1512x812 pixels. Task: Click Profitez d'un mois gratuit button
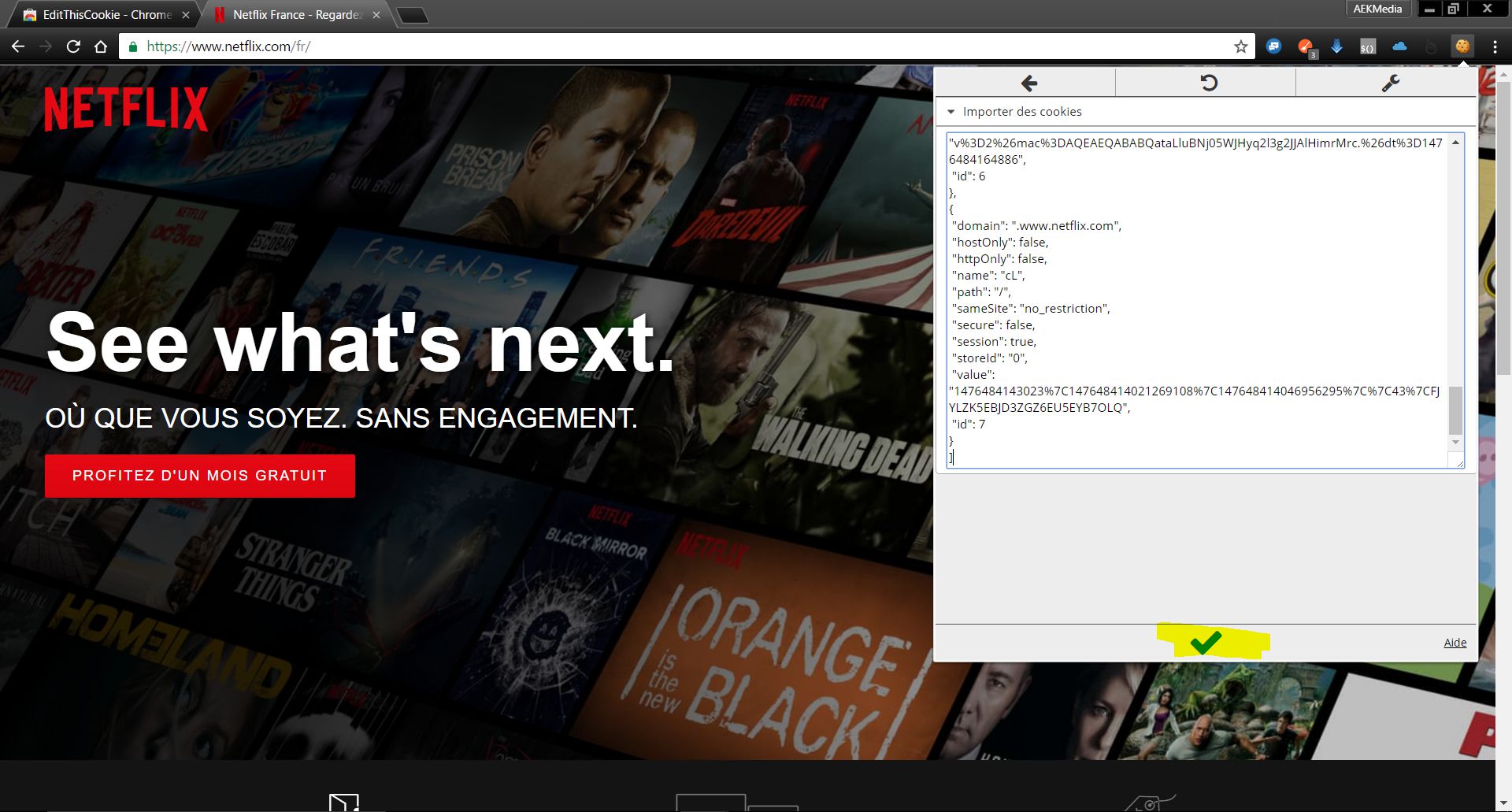pos(199,476)
